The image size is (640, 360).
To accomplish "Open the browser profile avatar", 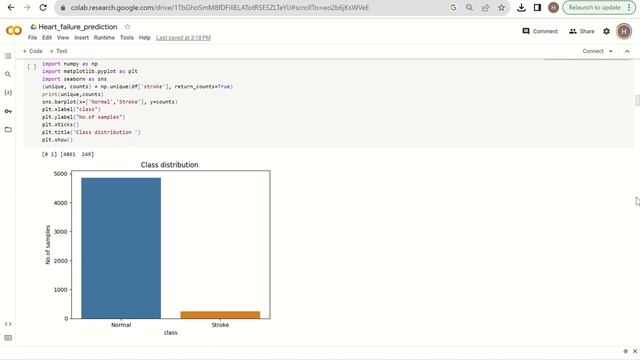I will [x=553, y=8].
